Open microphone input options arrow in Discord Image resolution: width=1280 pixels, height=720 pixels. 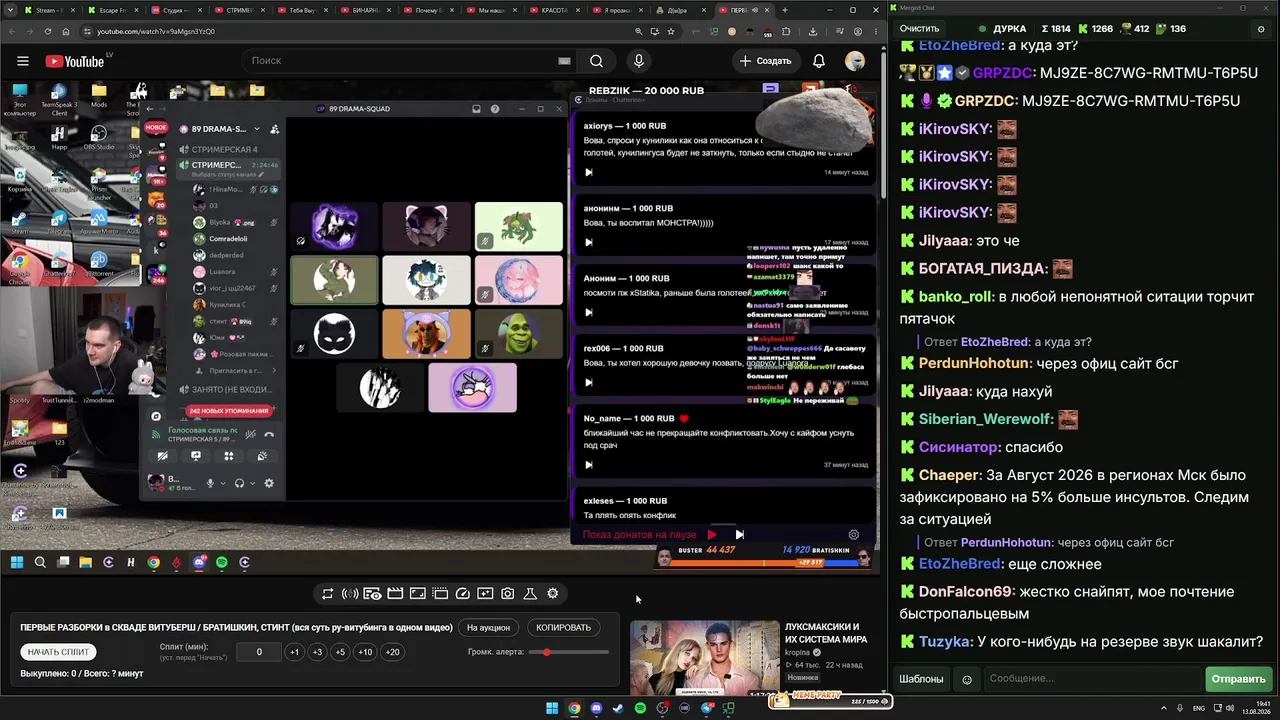click(x=222, y=484)
